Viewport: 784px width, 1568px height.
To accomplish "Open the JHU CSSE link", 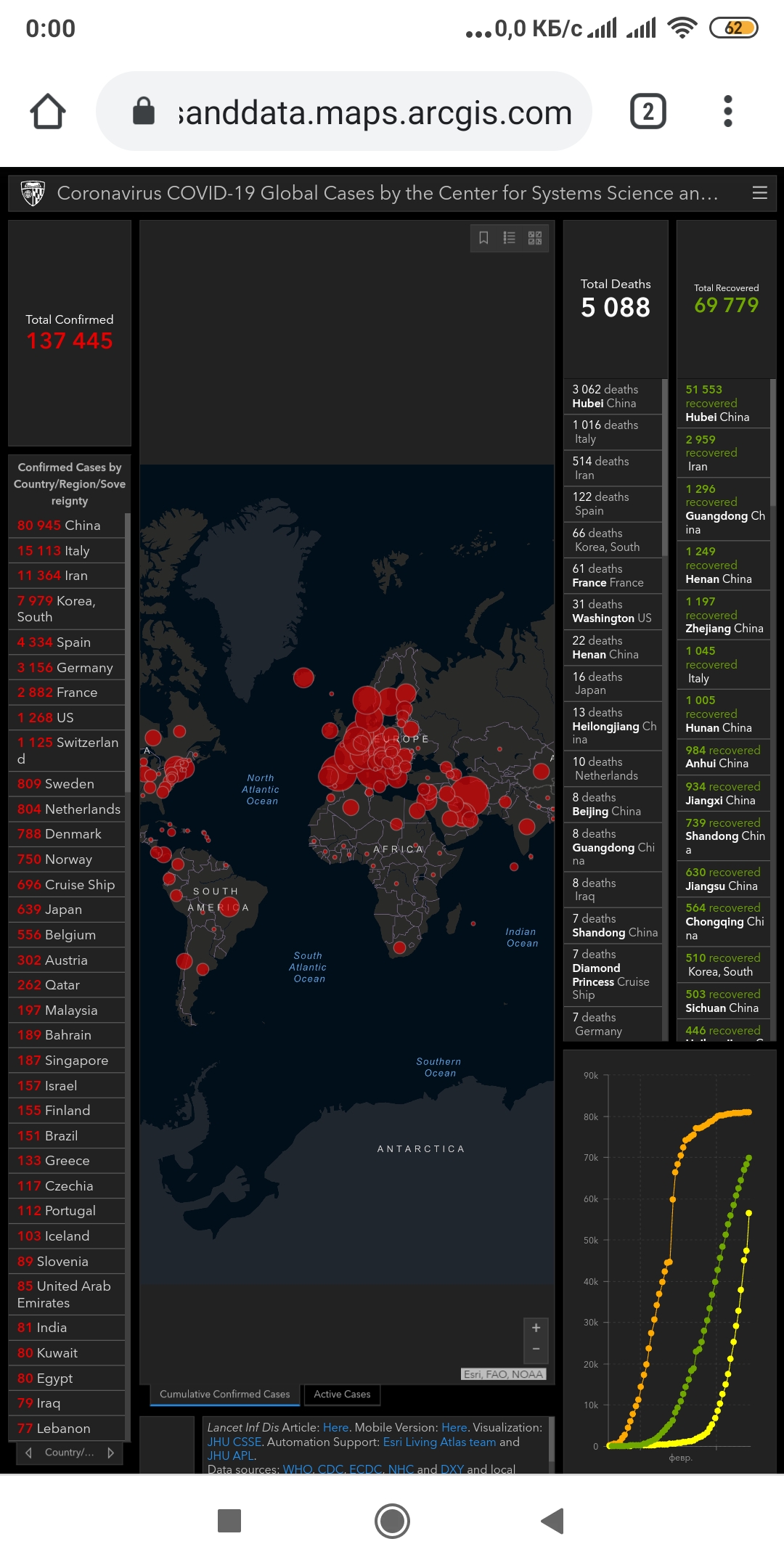I will tap(234, 1442).
